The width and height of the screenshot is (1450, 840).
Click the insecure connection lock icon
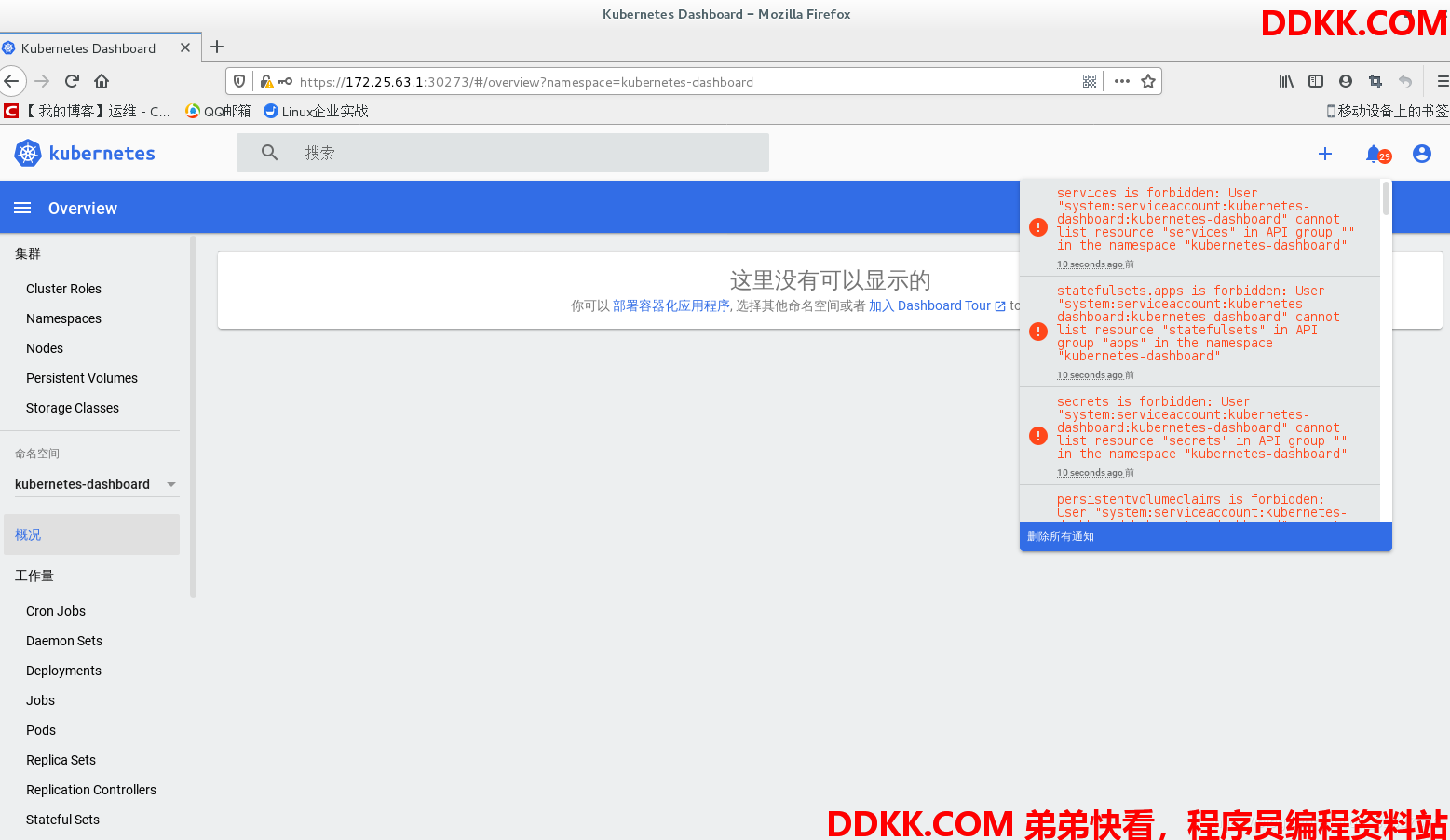266,81
